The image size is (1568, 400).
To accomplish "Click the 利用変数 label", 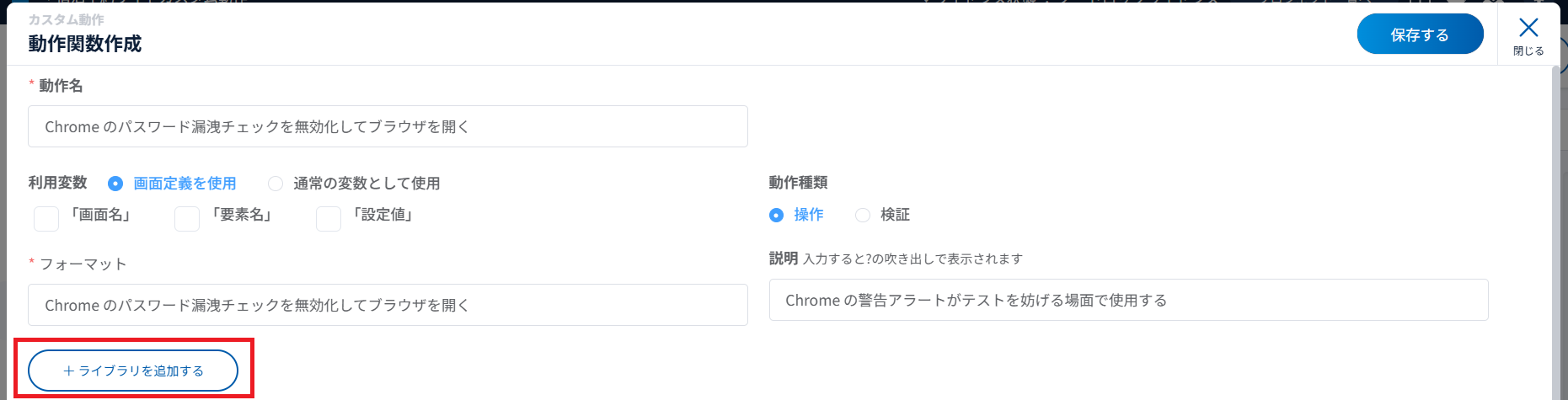I will (x=57, y=183).
